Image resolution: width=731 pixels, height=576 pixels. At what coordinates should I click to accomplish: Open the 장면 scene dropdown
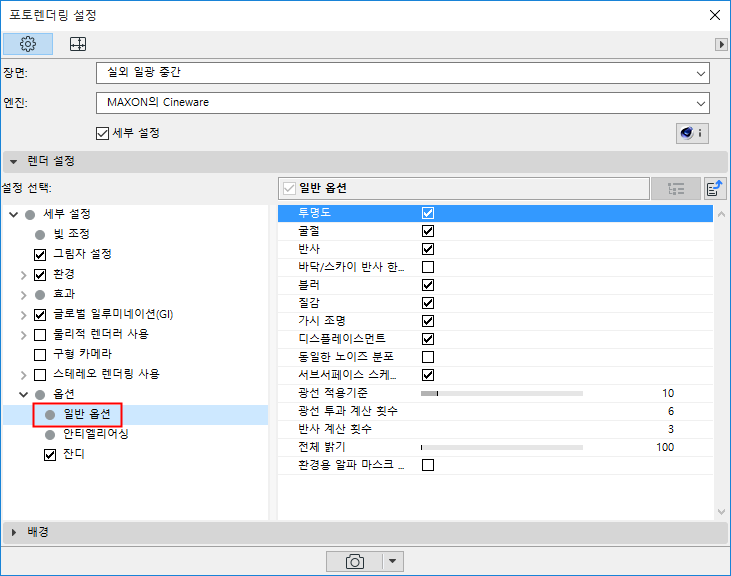click(x=403, y=73)
